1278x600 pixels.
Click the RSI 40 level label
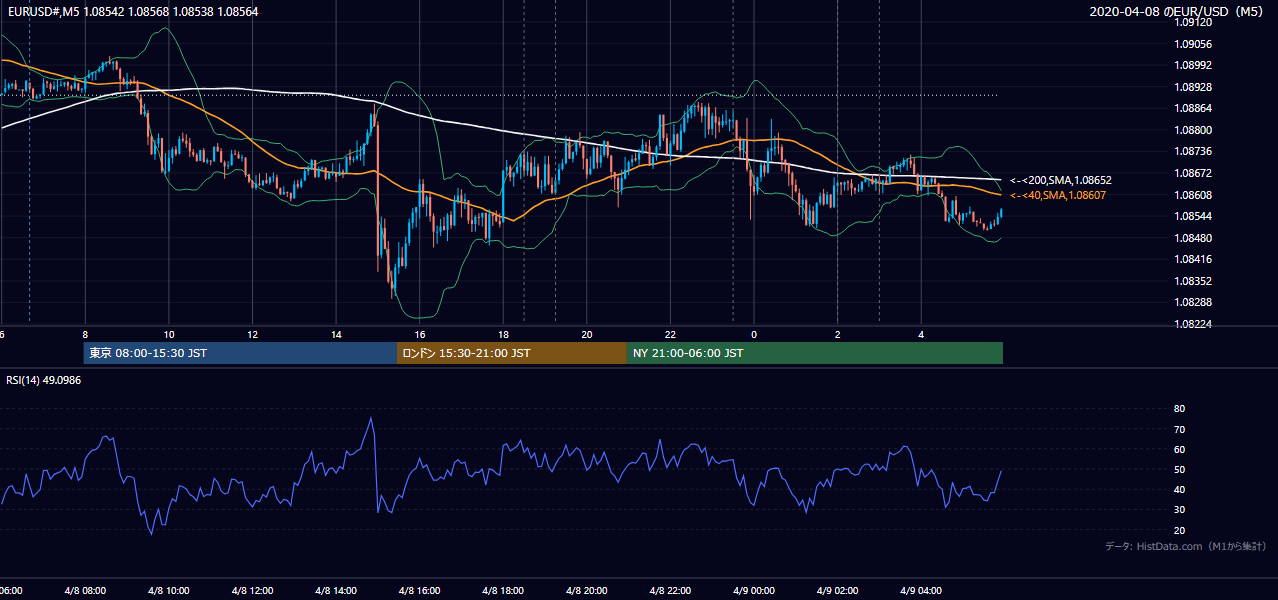[x=1179, y=489]
